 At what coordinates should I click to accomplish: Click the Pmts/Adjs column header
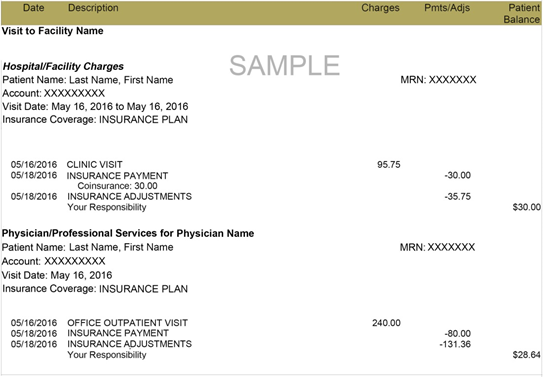coord(447,8)
